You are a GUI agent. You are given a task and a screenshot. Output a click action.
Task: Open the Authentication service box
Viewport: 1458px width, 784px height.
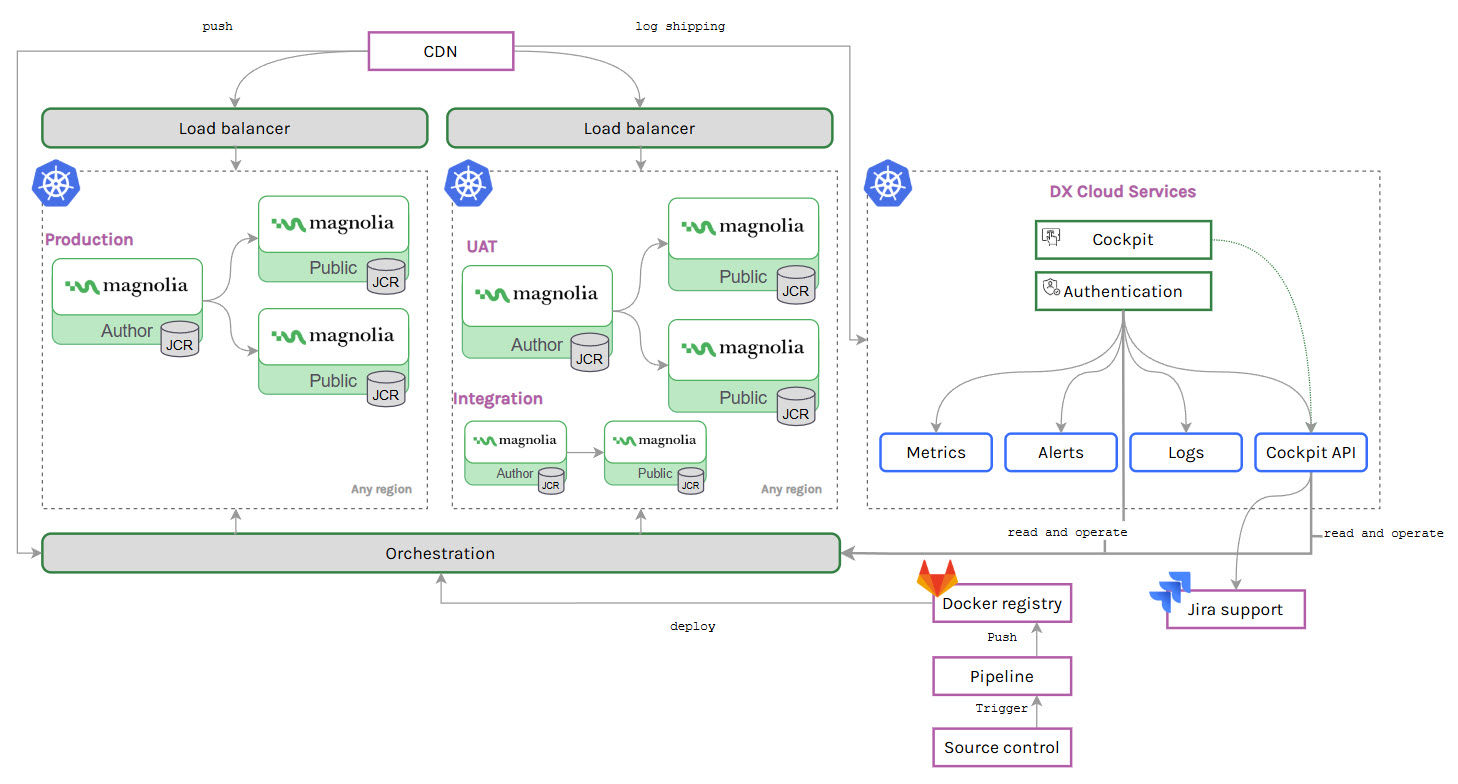point(1123,291)
